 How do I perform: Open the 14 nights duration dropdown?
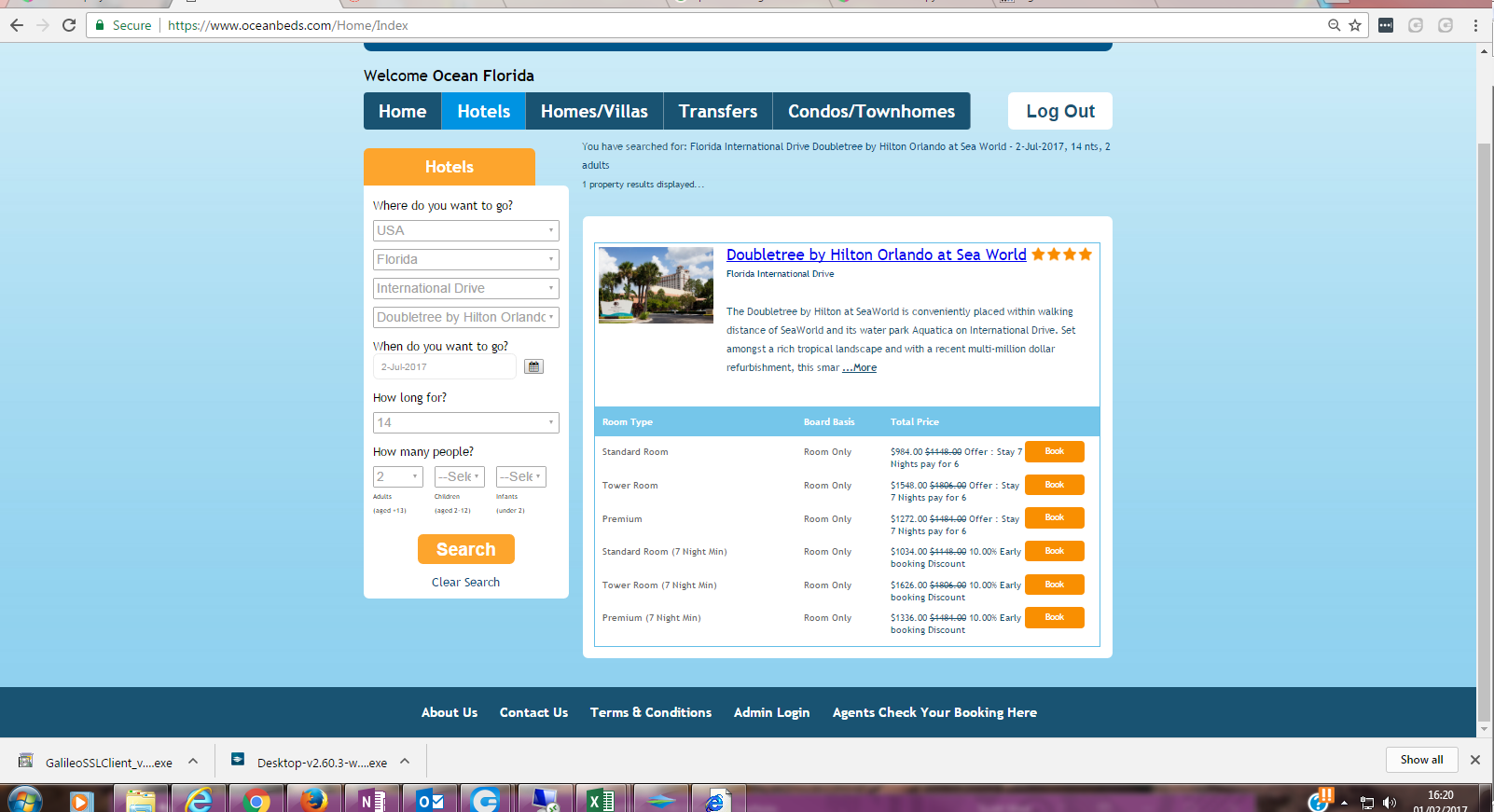466,422
